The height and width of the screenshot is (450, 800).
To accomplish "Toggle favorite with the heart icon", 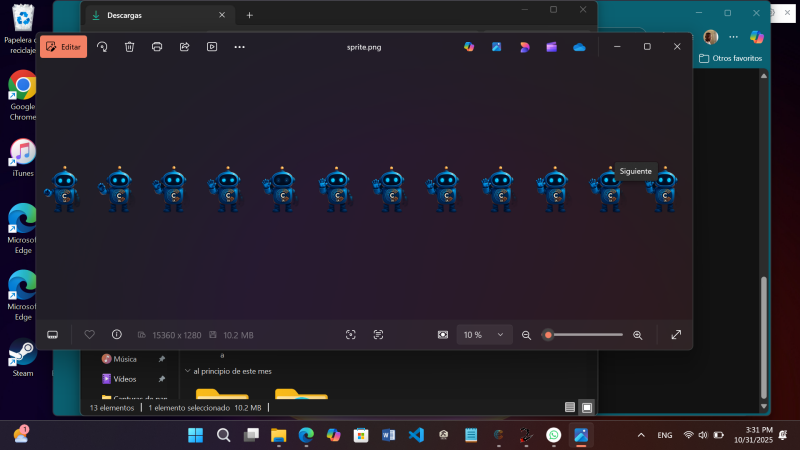I will click(x=89, y=335).
